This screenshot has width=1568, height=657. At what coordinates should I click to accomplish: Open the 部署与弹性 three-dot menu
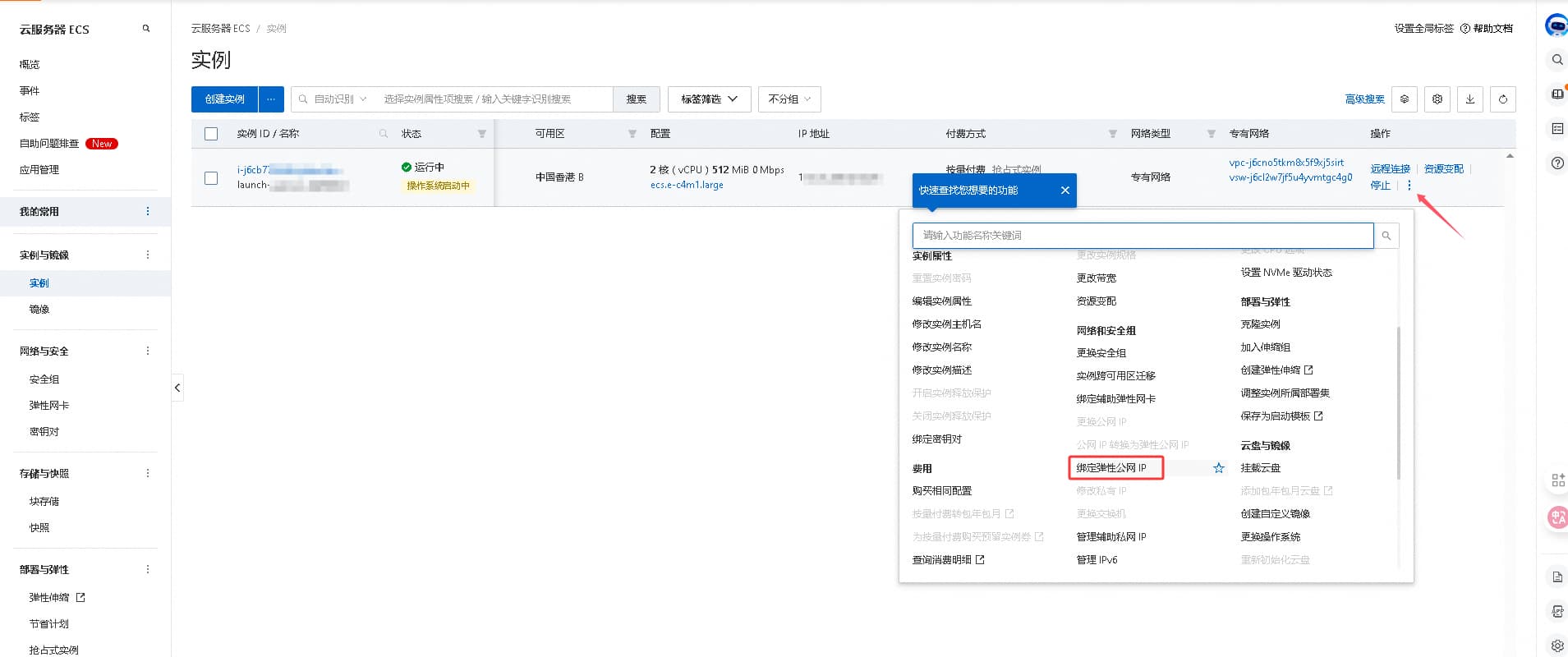point(148,570)
